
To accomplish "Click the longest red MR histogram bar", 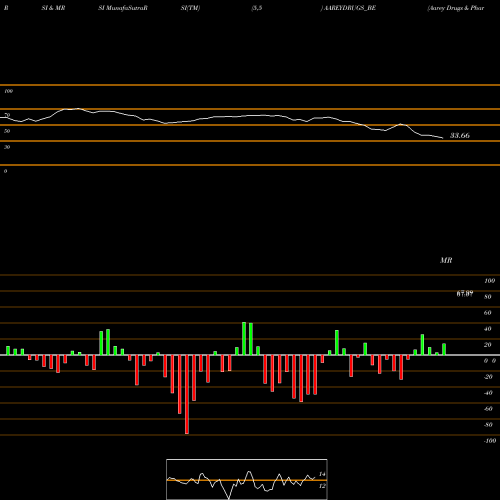I will click(x=187, y=394).
